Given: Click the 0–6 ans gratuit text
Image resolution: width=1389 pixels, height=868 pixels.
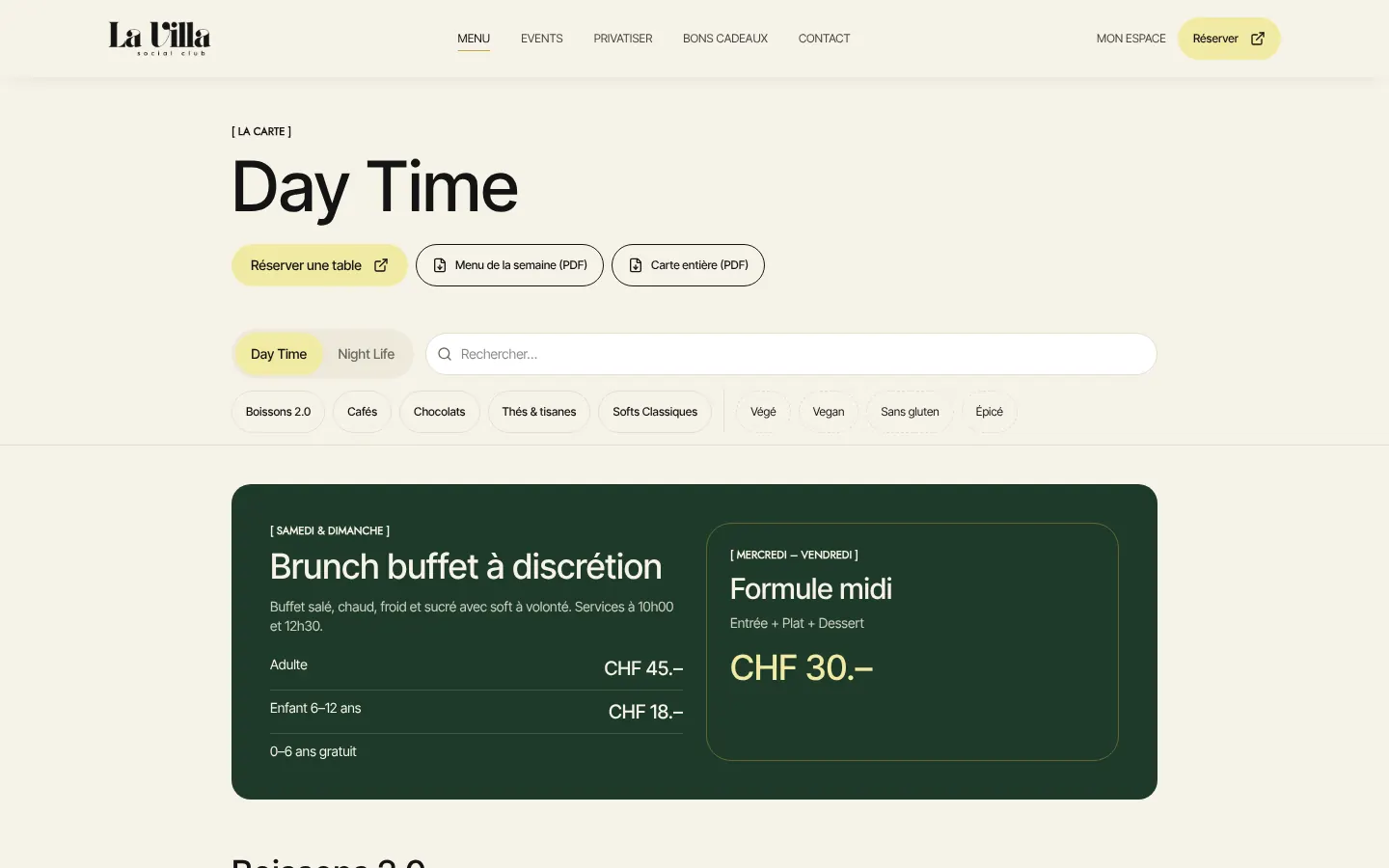Looking at the screenshot, I should (x=313, y=751).
